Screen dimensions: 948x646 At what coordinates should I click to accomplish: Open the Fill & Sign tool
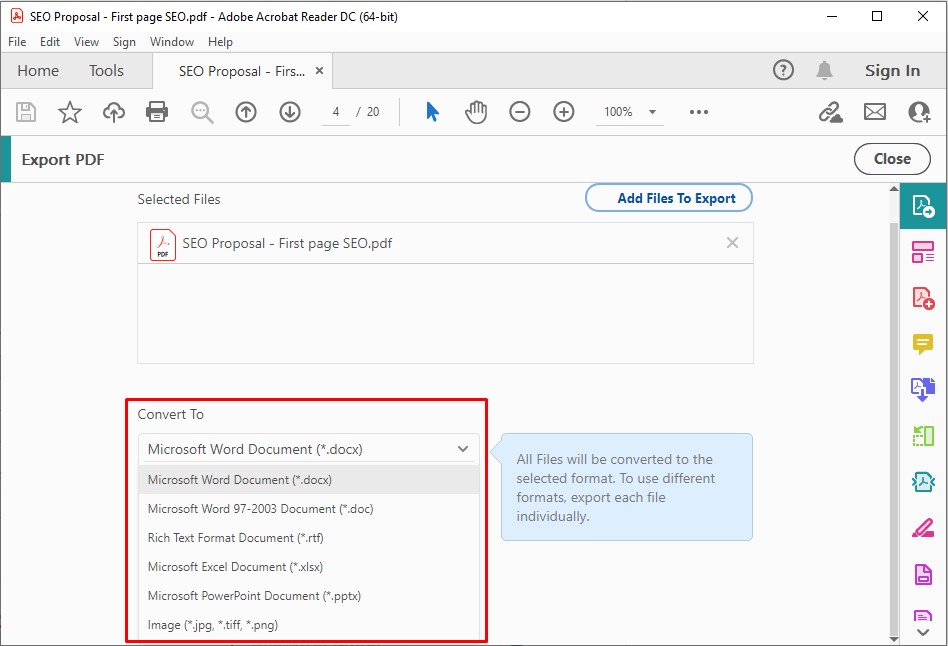point(922,527)
